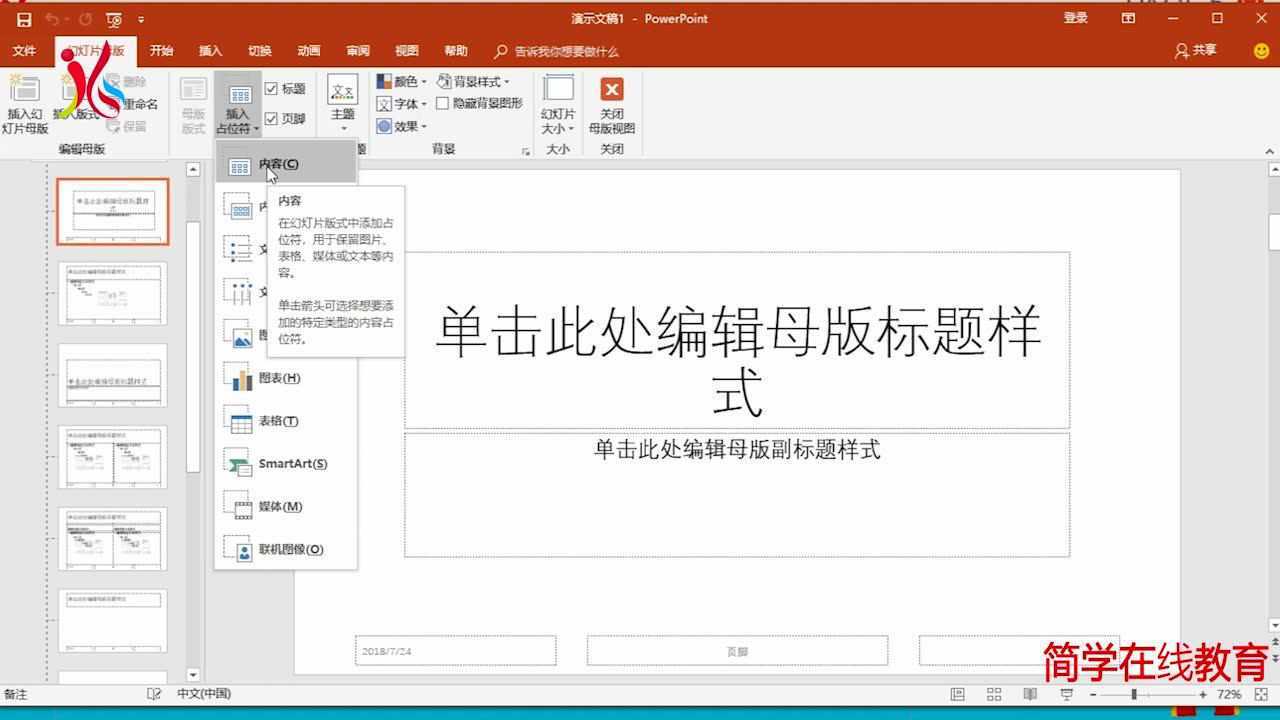Switch to the Transitions (切换) tab
Screen dimensions: 1280x720
[x=259, y=51]
